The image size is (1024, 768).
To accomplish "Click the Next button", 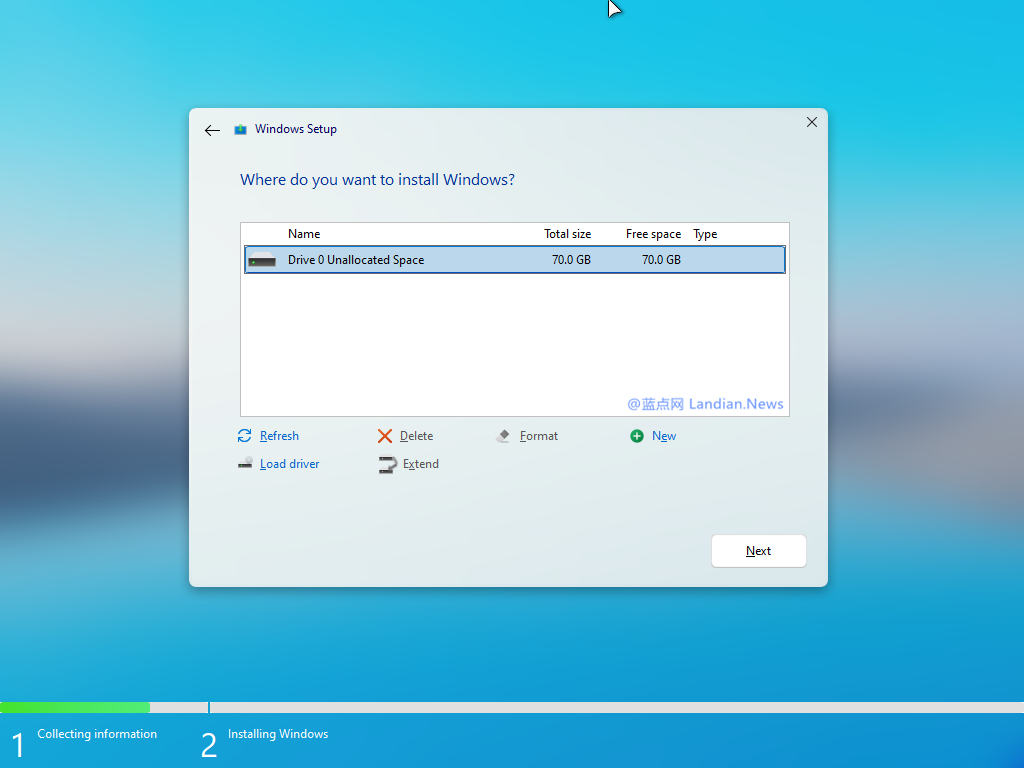I will pyautogui.click(x=758, y=551).
